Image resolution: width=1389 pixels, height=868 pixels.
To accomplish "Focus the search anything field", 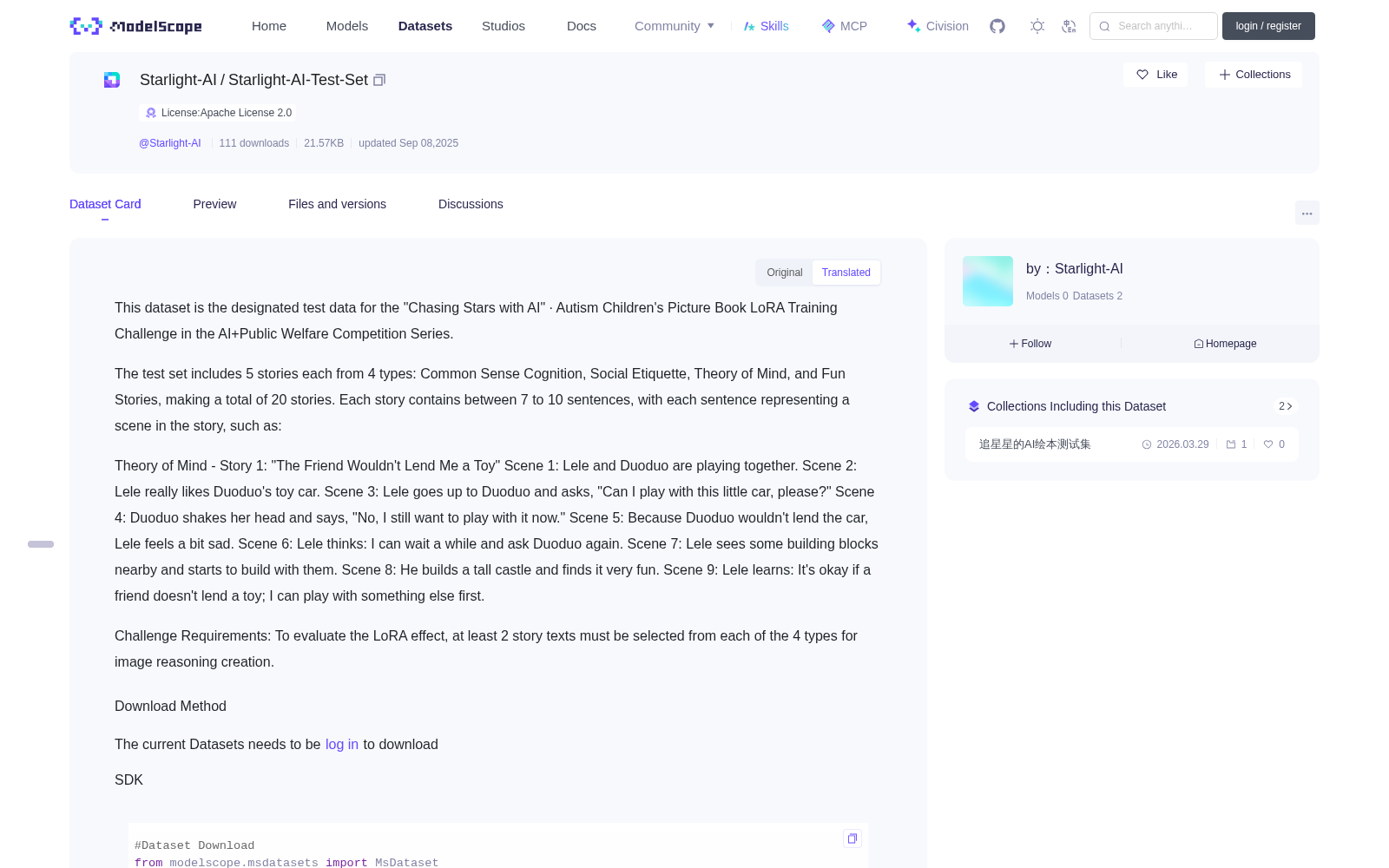I will [x=1154, y=26].
